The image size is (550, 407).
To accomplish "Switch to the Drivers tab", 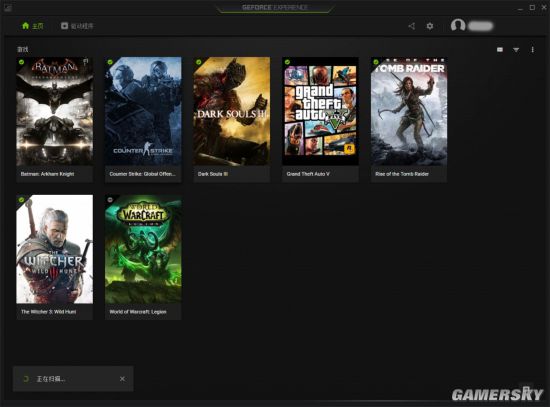I will [77, 26].
